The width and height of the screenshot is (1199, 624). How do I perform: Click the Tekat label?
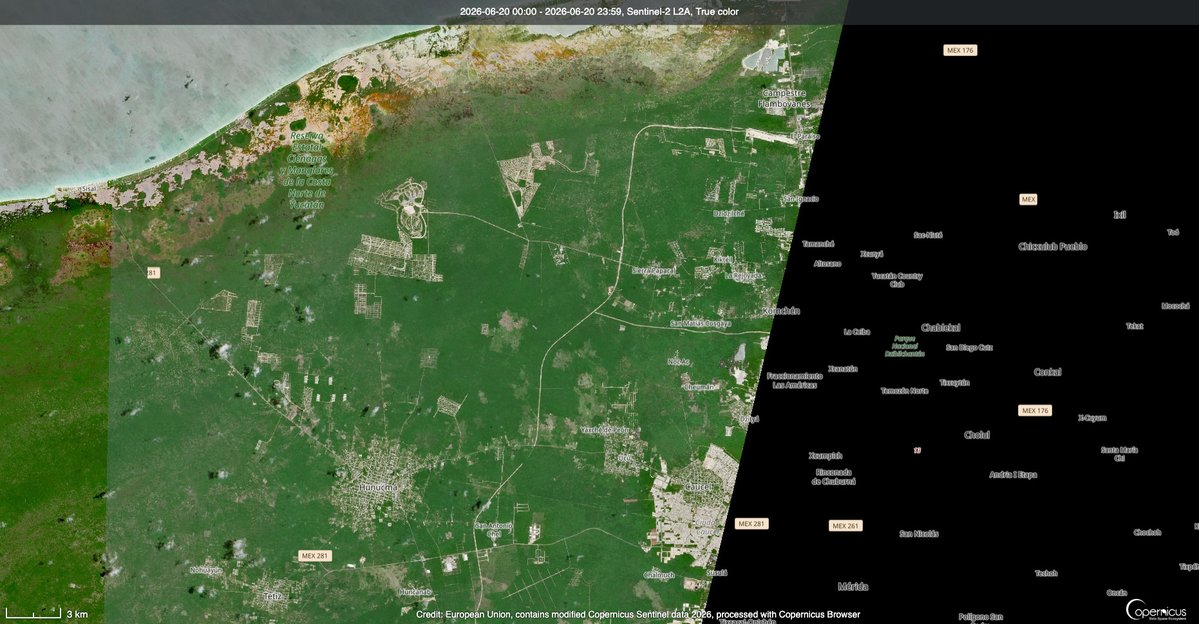(x=1134, y=326)
